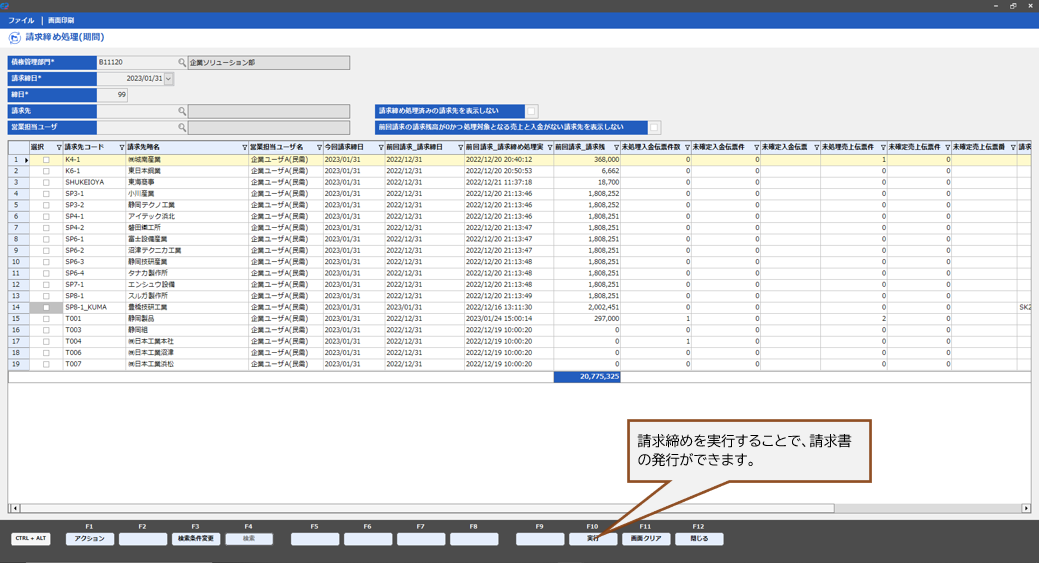
Task: Click the F12 閉じる button
Action: point(699,539)
